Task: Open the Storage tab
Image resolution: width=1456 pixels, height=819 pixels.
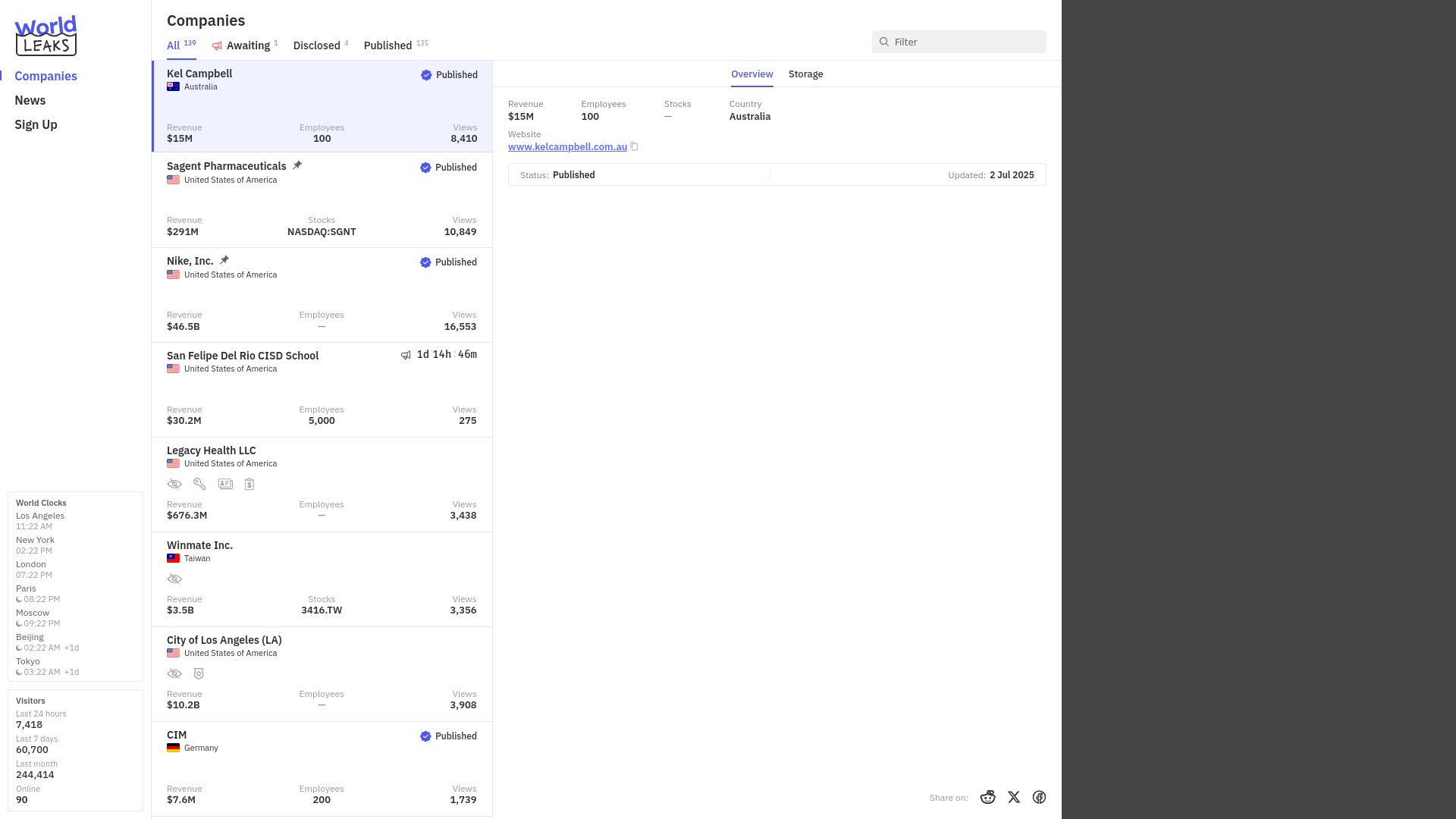Action: click(x=805, y=74)
